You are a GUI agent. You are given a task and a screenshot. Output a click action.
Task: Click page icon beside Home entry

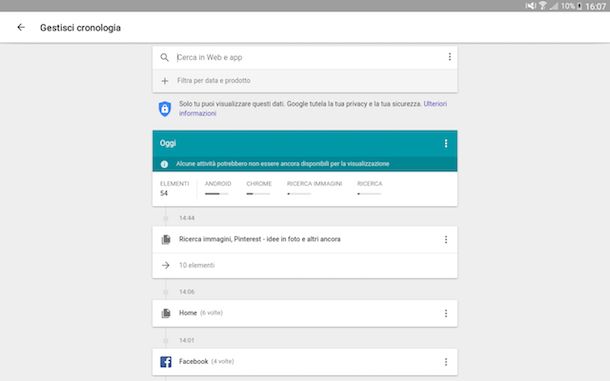point(166,313)
